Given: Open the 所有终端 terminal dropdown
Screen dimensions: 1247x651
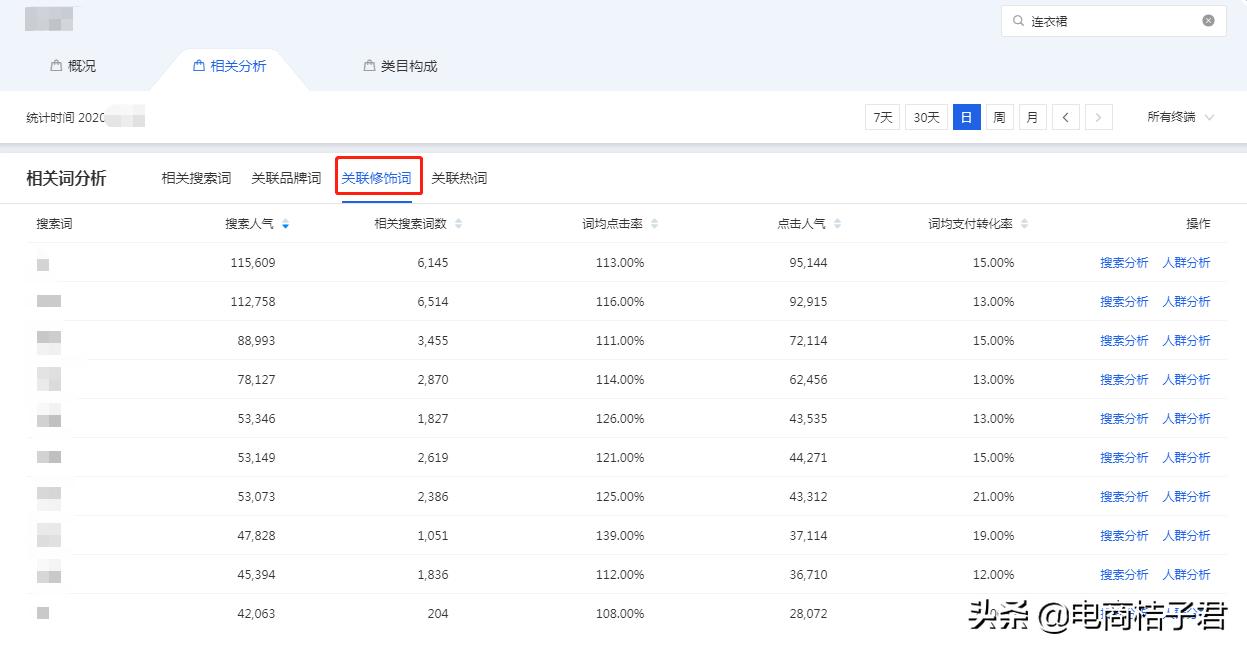Looking at the screenshot, I should pos(1181,117).
